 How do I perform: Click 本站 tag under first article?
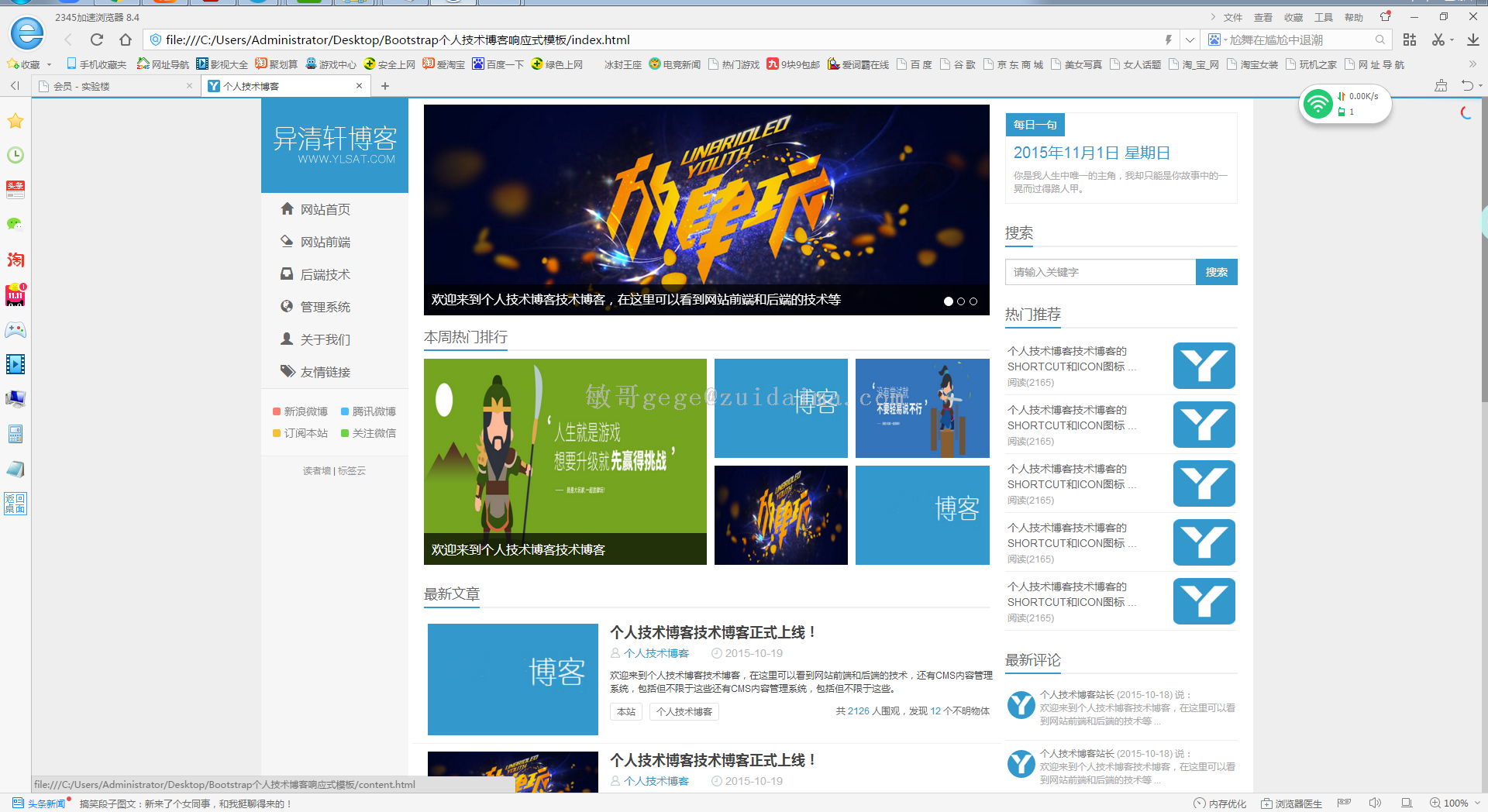(x=626, y=711)
